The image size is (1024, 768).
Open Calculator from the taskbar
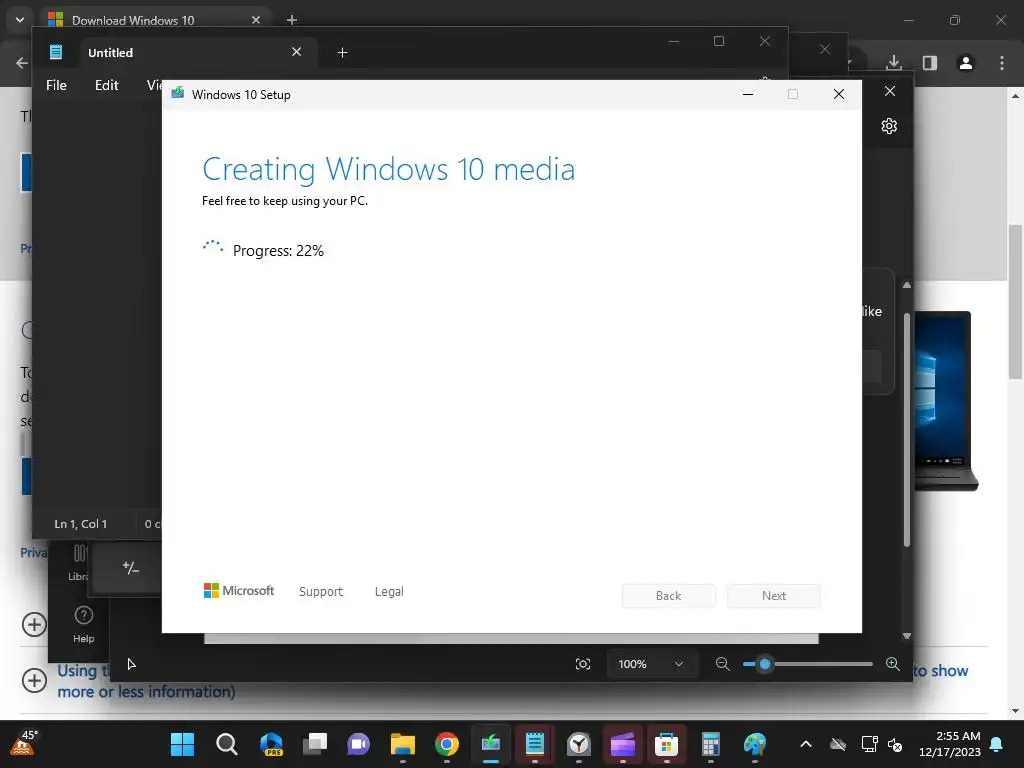coord(711,744)
